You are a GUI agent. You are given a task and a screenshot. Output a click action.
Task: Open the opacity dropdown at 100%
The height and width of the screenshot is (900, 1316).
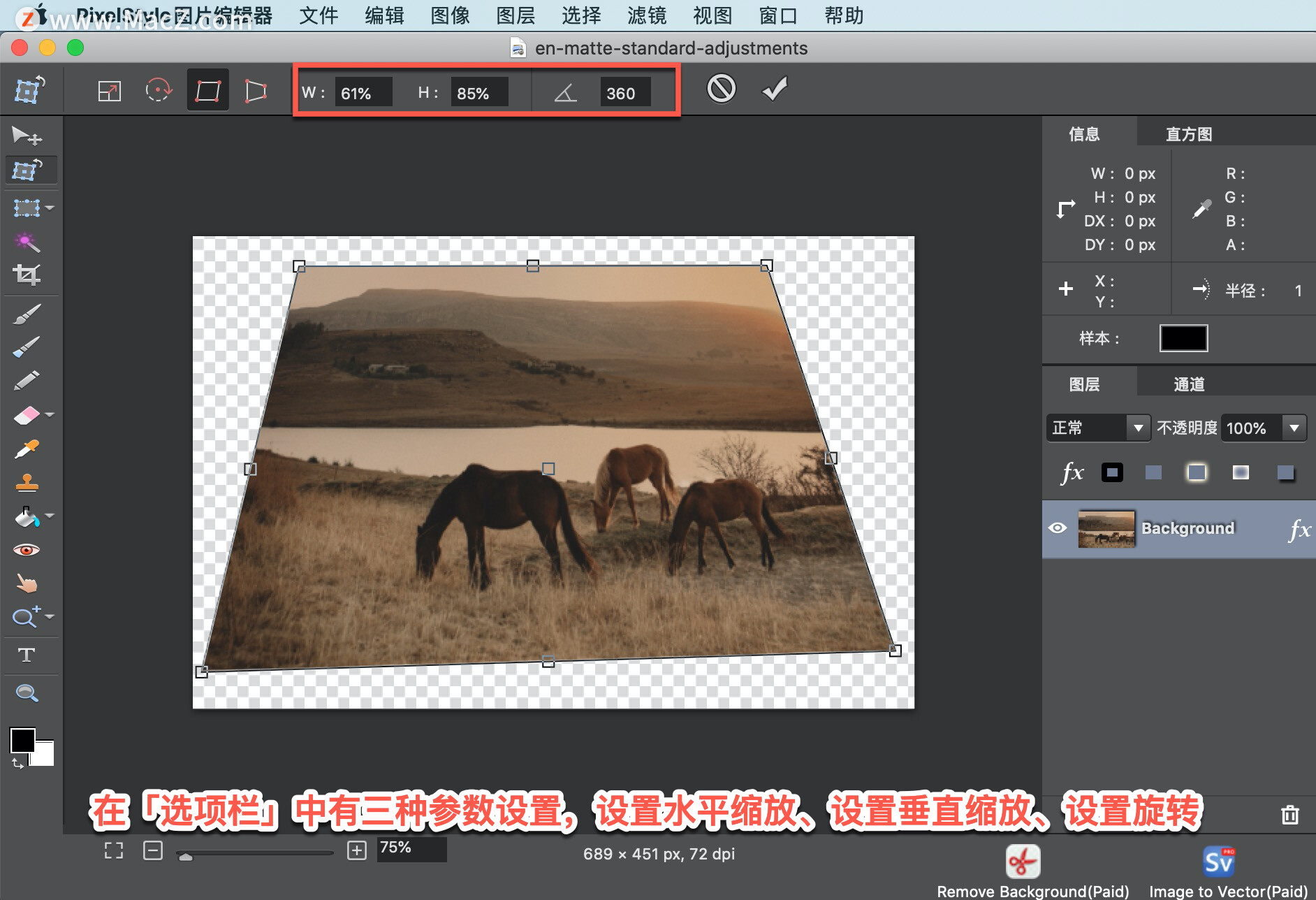pos(1296,428)
